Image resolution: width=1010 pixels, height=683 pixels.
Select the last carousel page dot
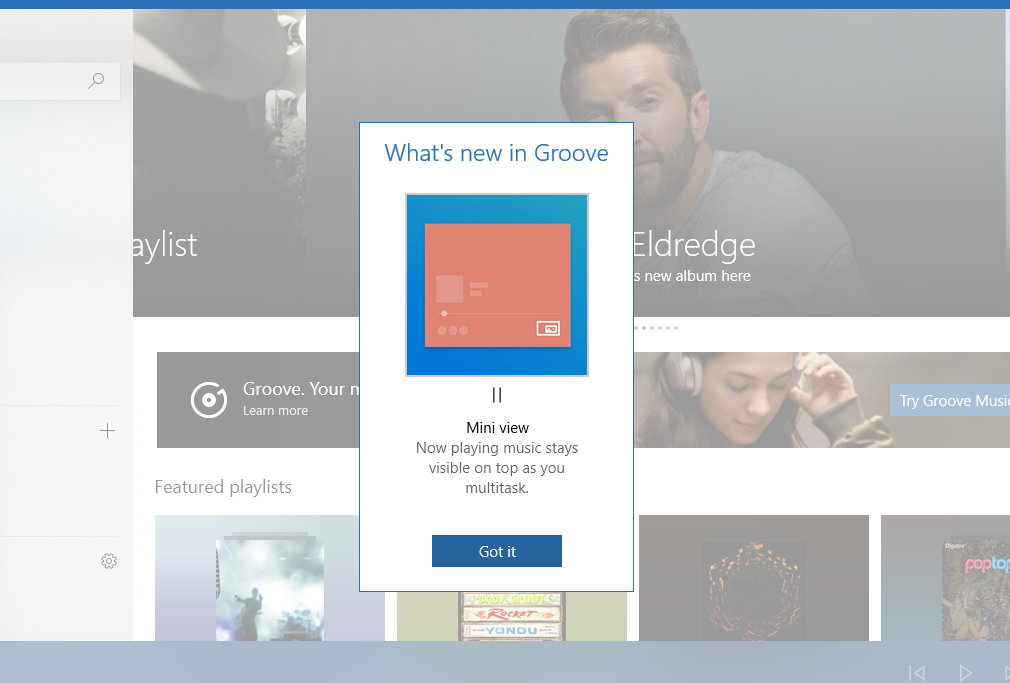pyautogui.click(x=675, y=328)
